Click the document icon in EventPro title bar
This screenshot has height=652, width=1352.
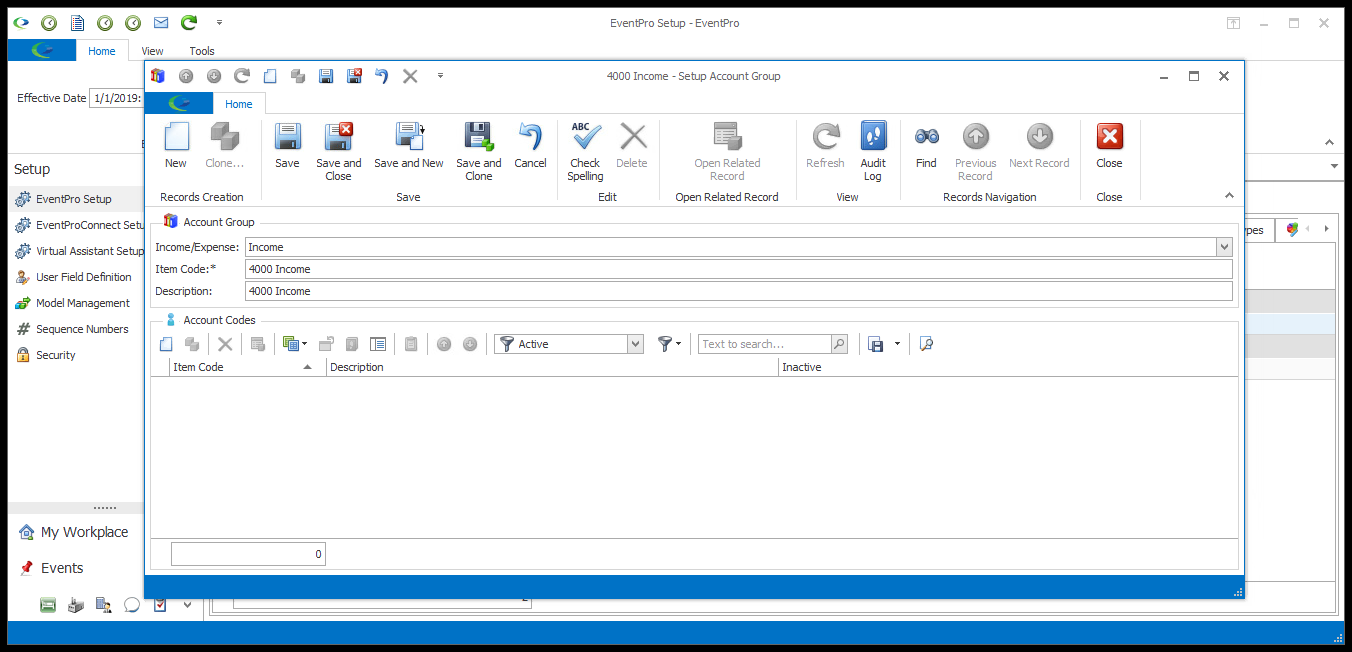[x=76, y=22]
